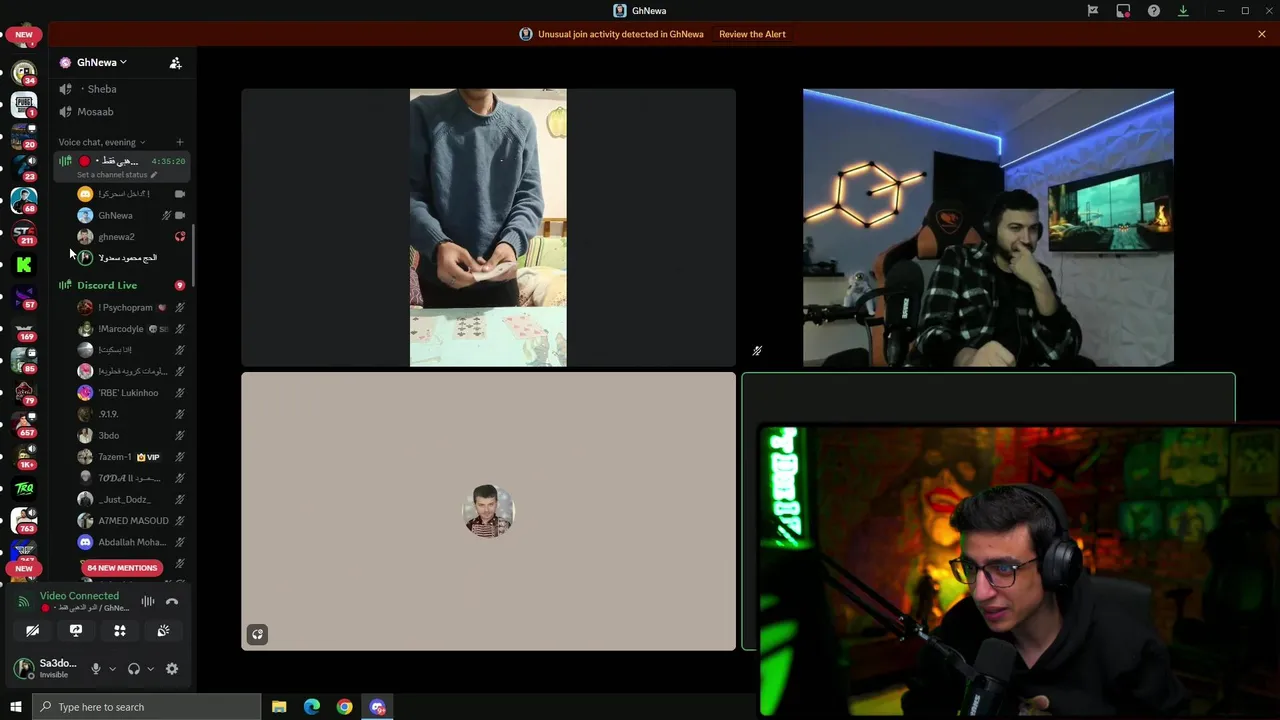Open the PUBG server icon
1280x720 pixels.
point(24,105)
